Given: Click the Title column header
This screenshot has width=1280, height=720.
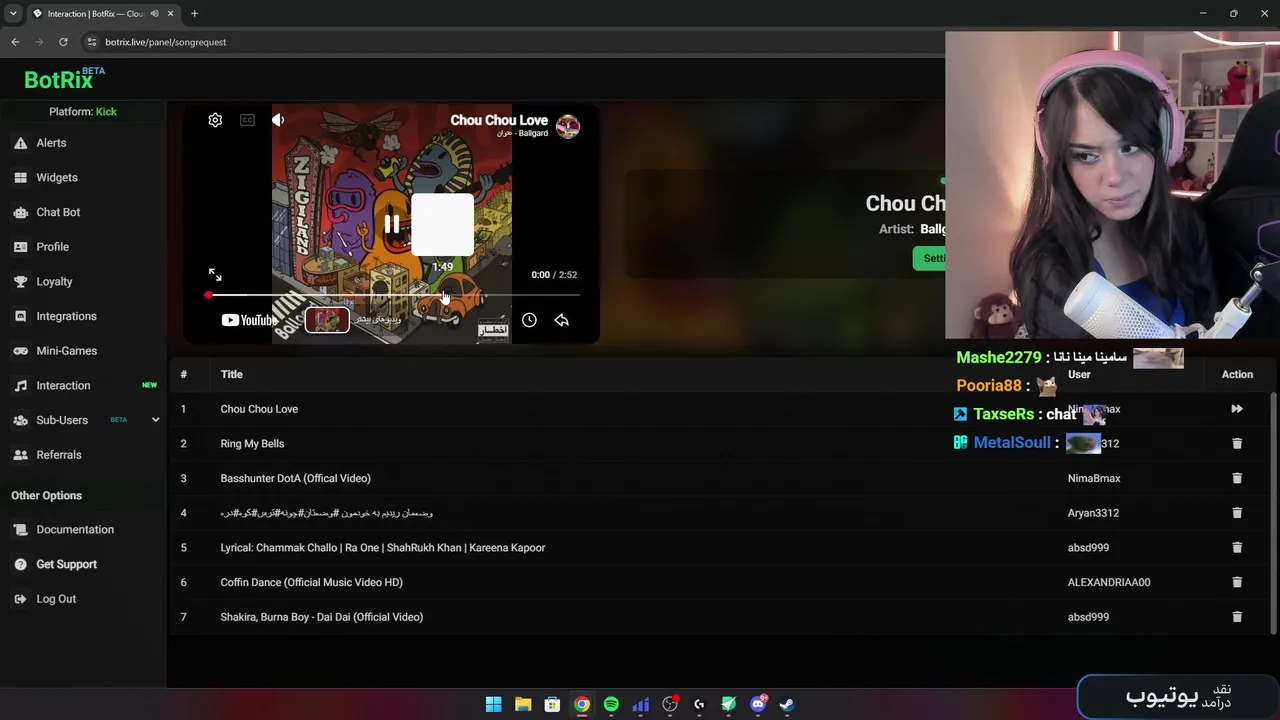Looking at the screenshot, I should pyautogui.click(x=231, y=374).
